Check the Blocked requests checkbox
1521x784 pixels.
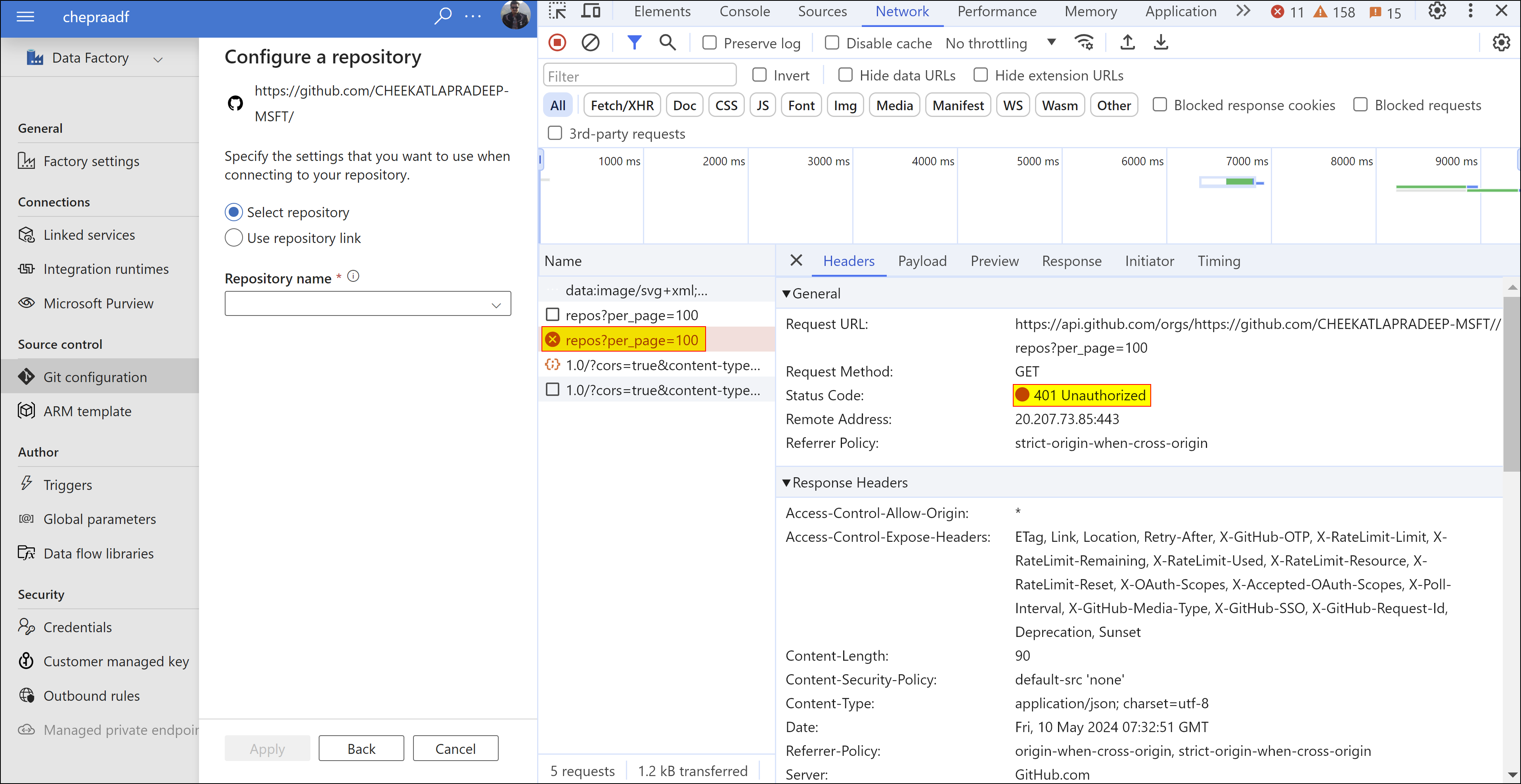pos(1360,105)
